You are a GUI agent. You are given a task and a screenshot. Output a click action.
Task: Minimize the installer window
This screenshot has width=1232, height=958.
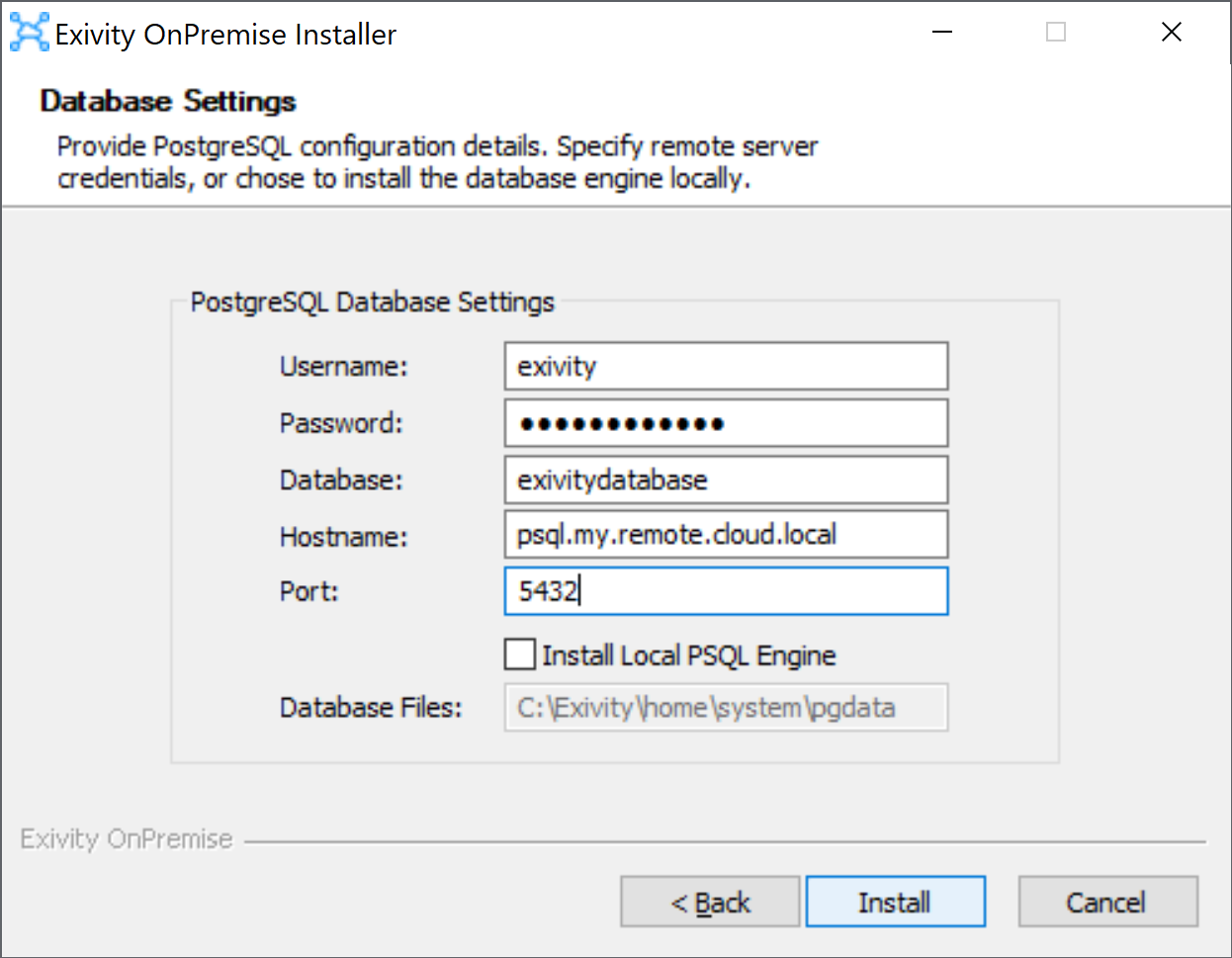point(942,33)
